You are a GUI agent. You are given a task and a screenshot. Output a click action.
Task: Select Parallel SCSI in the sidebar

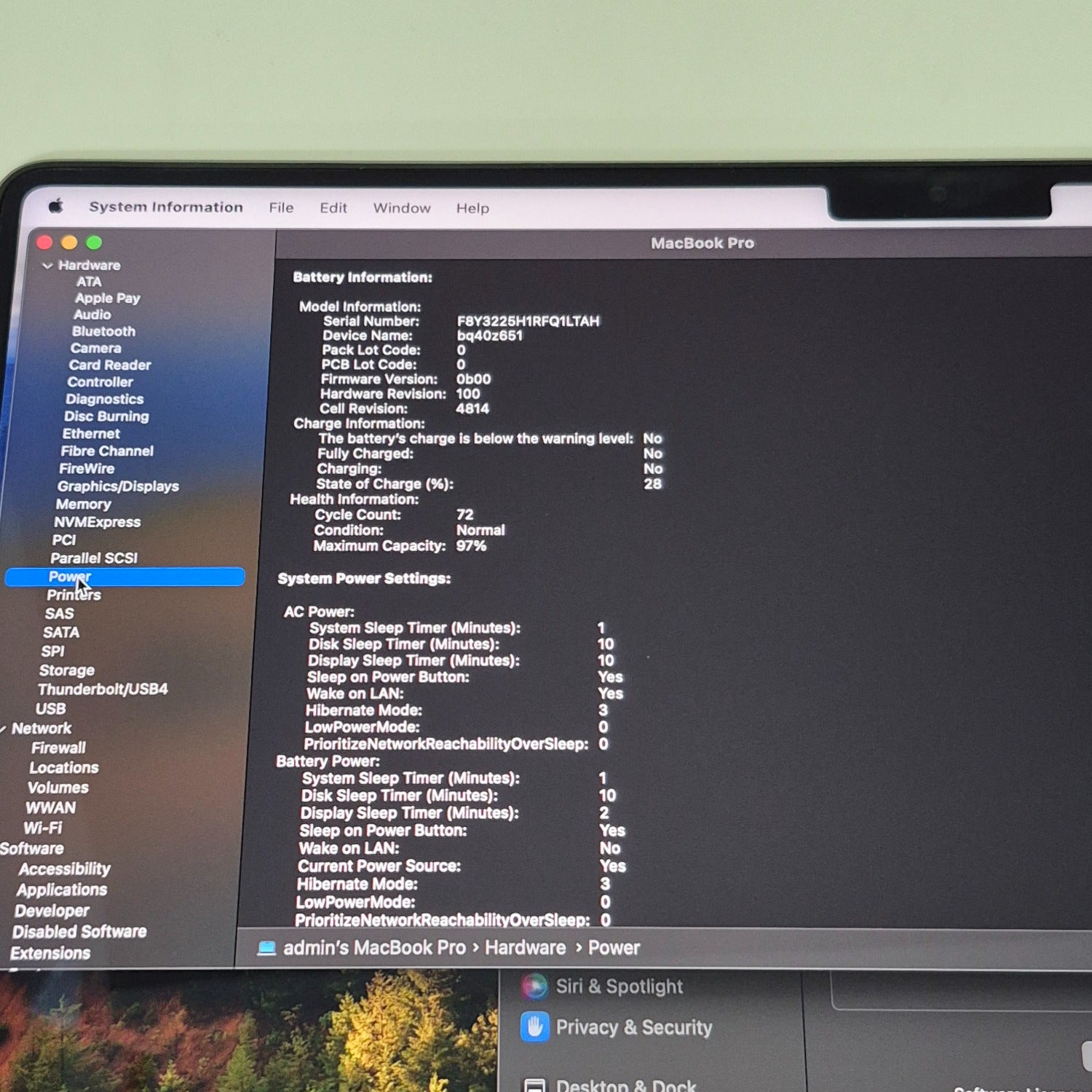click(94, 558)
